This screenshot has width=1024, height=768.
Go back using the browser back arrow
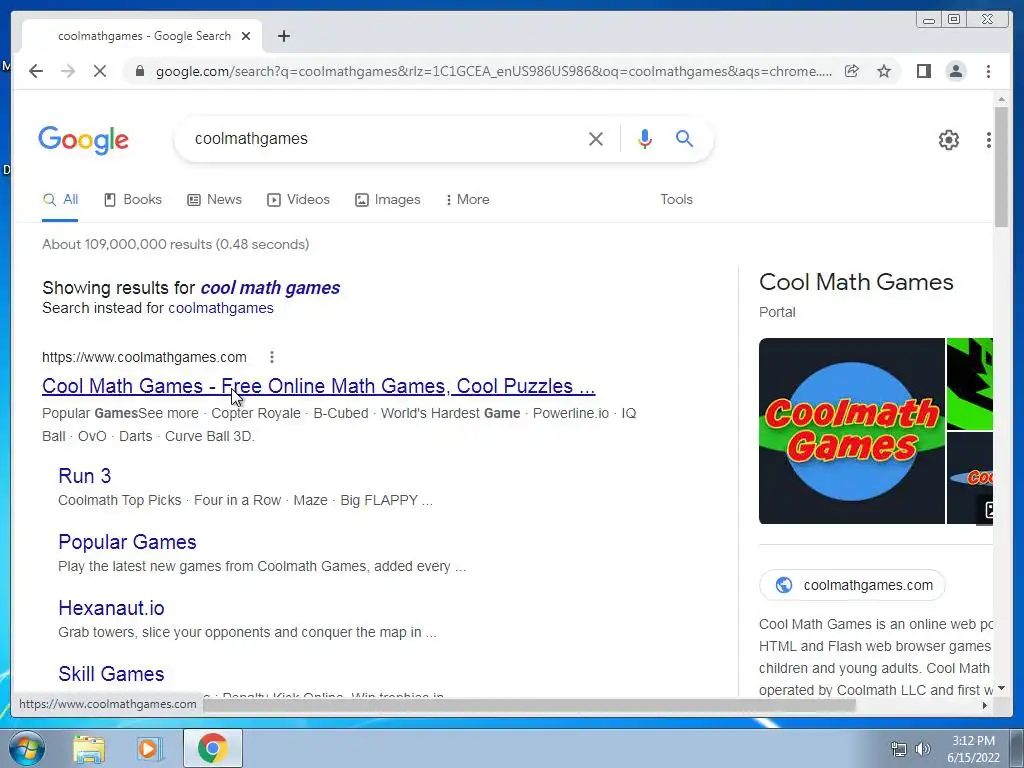click(x=36, y=71)
